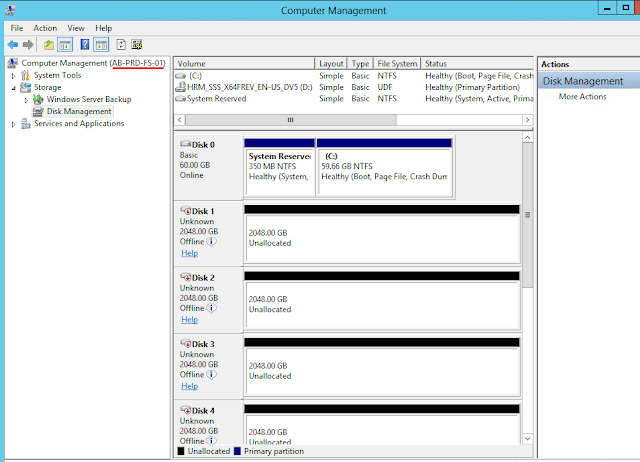Collapse the Storage tree node
Image resolution: width=640 pixels, height=462 pixels.
pos(13,88)
